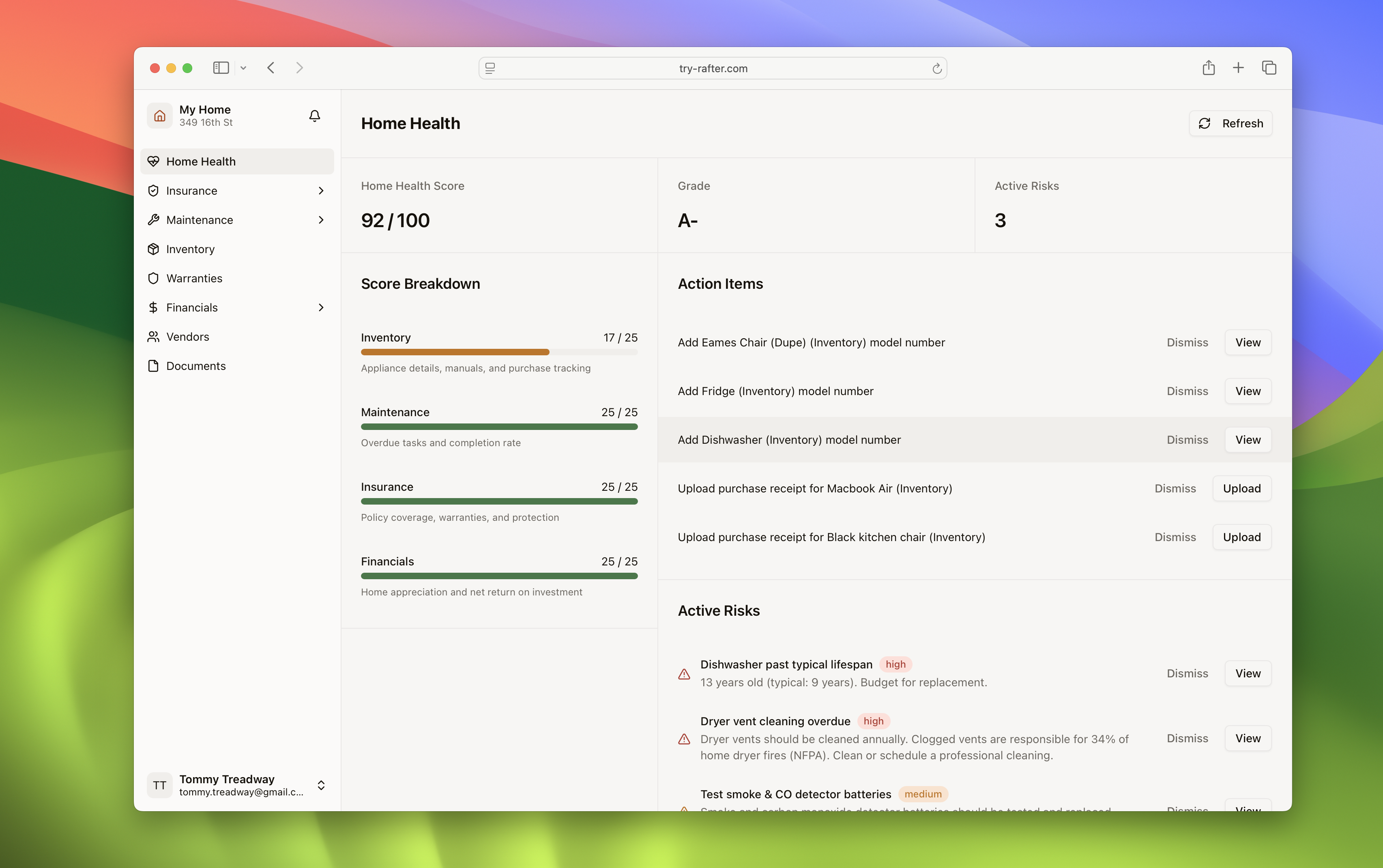Screen dimensions: 1383x868
Task: Go to Warranties in sidebar
Action: [194, 278]
